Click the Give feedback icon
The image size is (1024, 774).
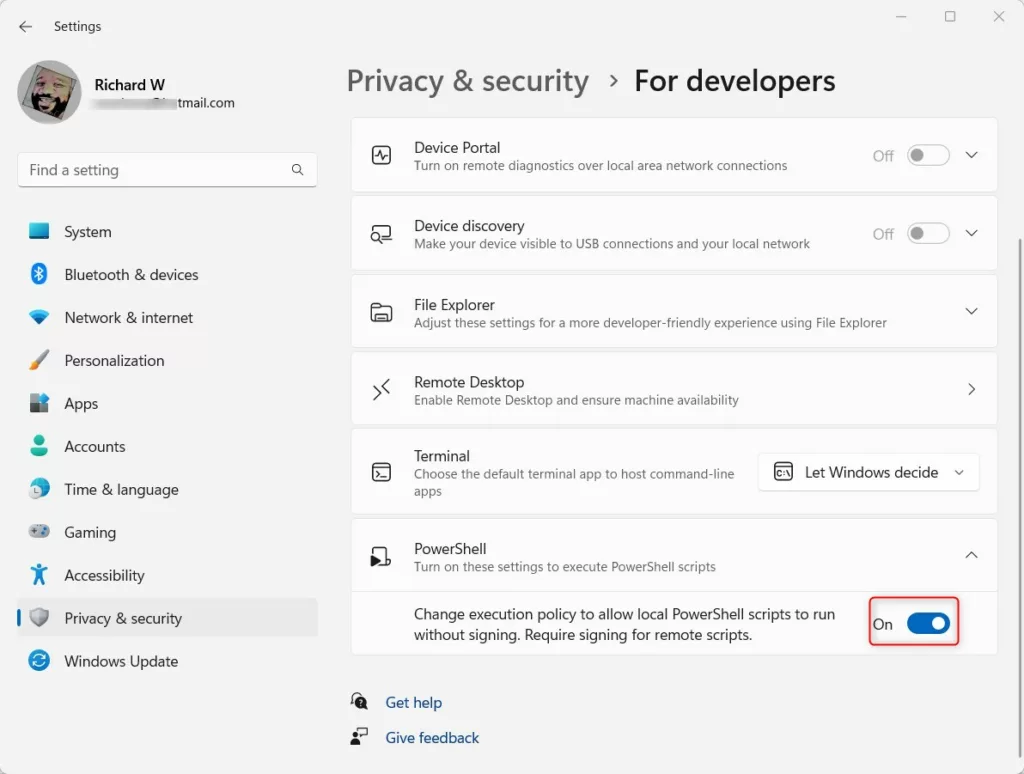359,737
